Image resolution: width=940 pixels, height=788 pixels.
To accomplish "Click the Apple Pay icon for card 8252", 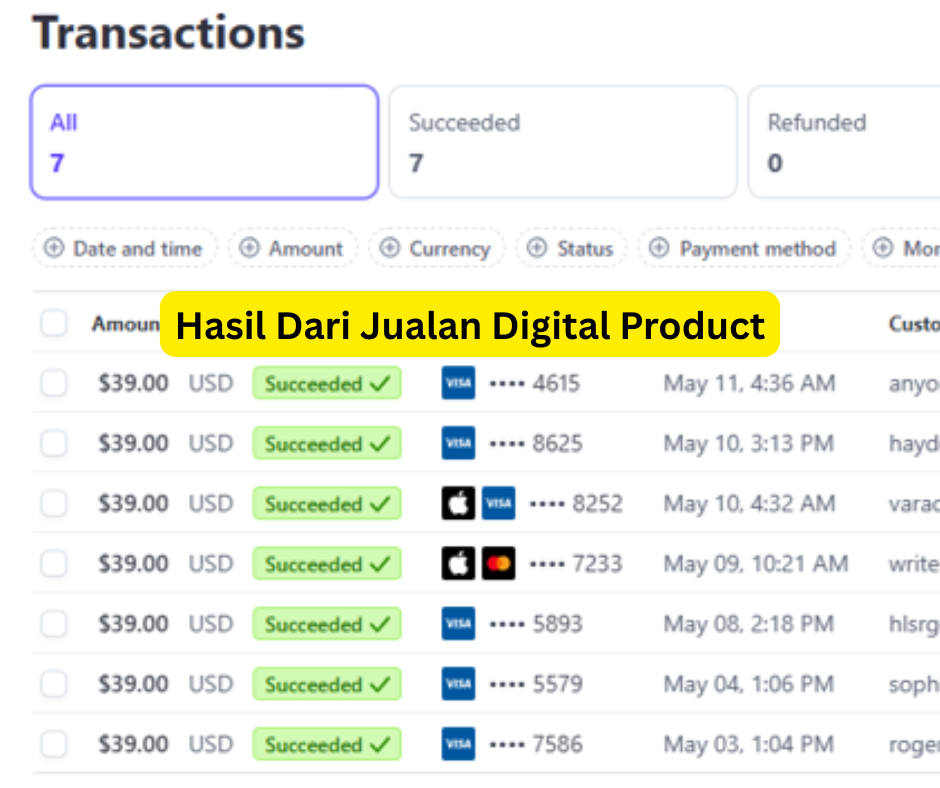I will coord(458,504).
